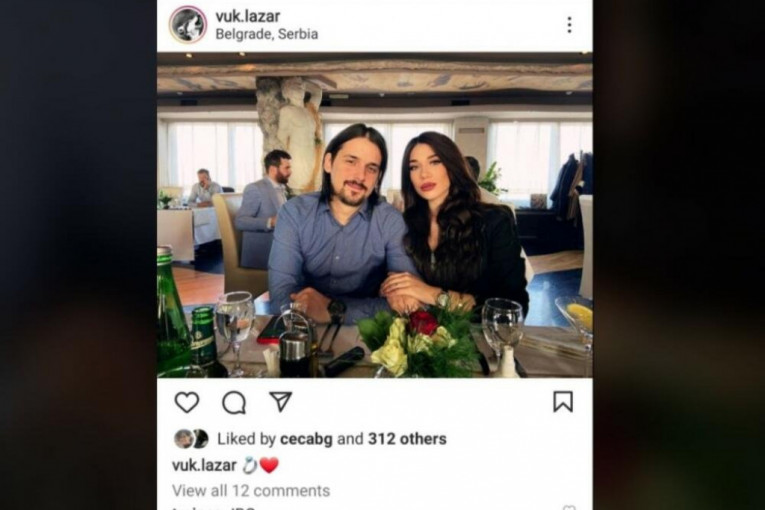Expand View all 12 comments
Screen dimensions: 765x510
(x=251, y=490)
